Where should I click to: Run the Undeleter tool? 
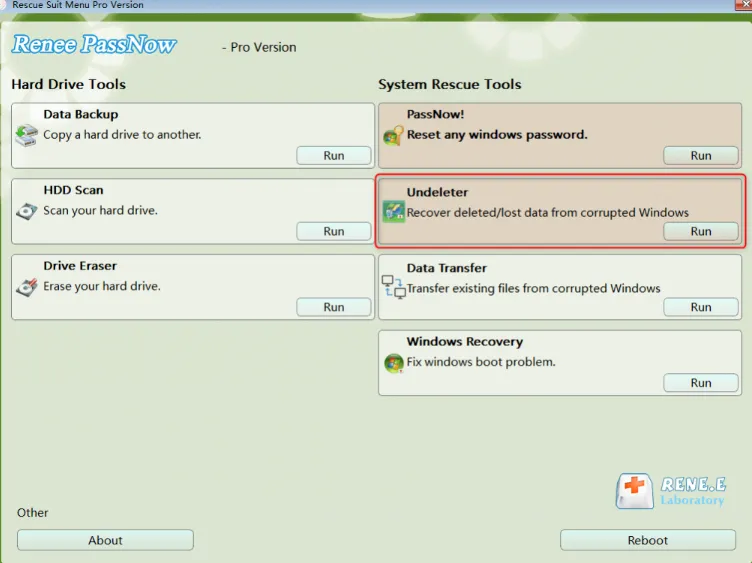pos(701,231)
